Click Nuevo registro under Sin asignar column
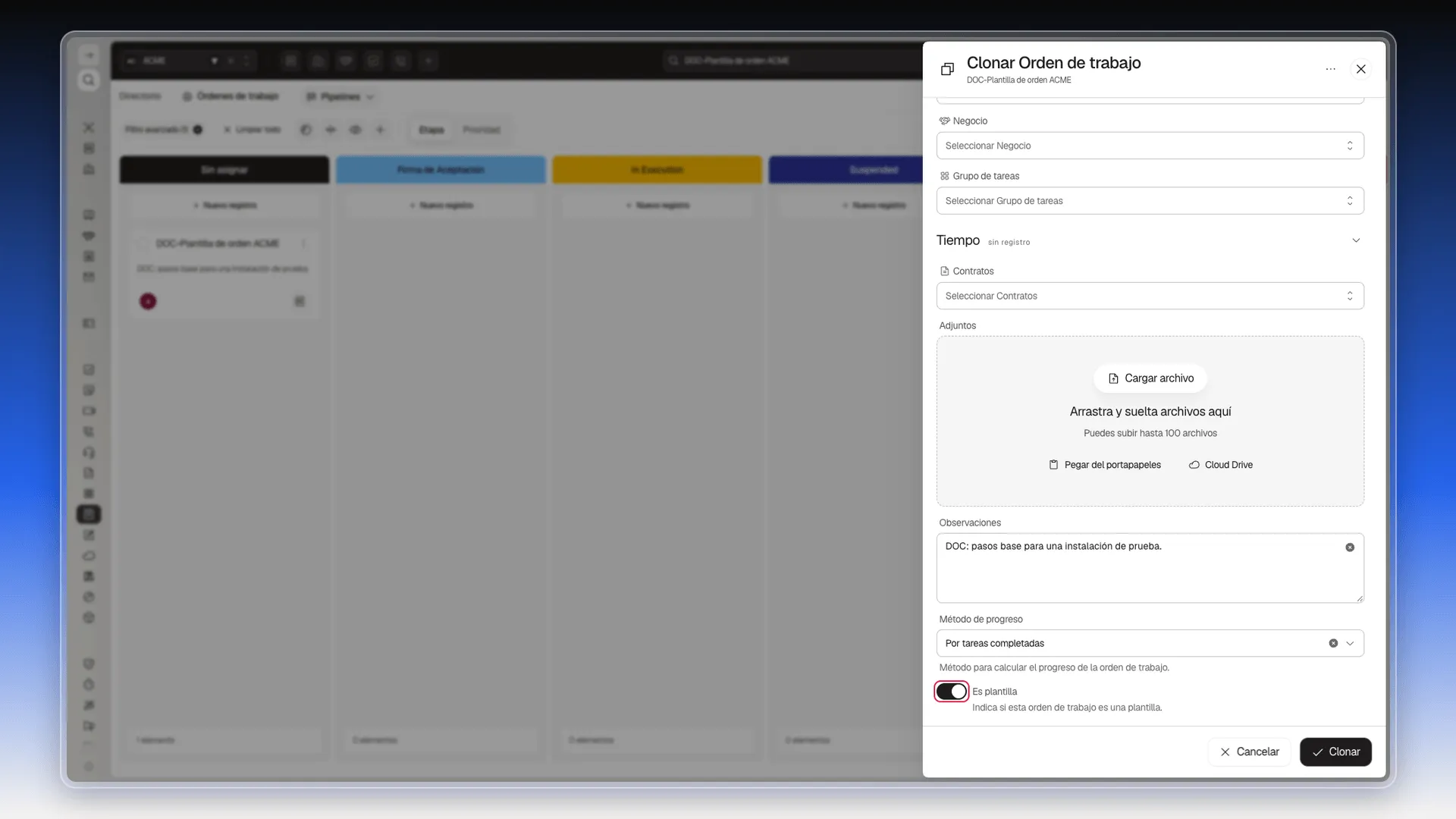Screen dimensions: 1456x819 tap(224, 206)
